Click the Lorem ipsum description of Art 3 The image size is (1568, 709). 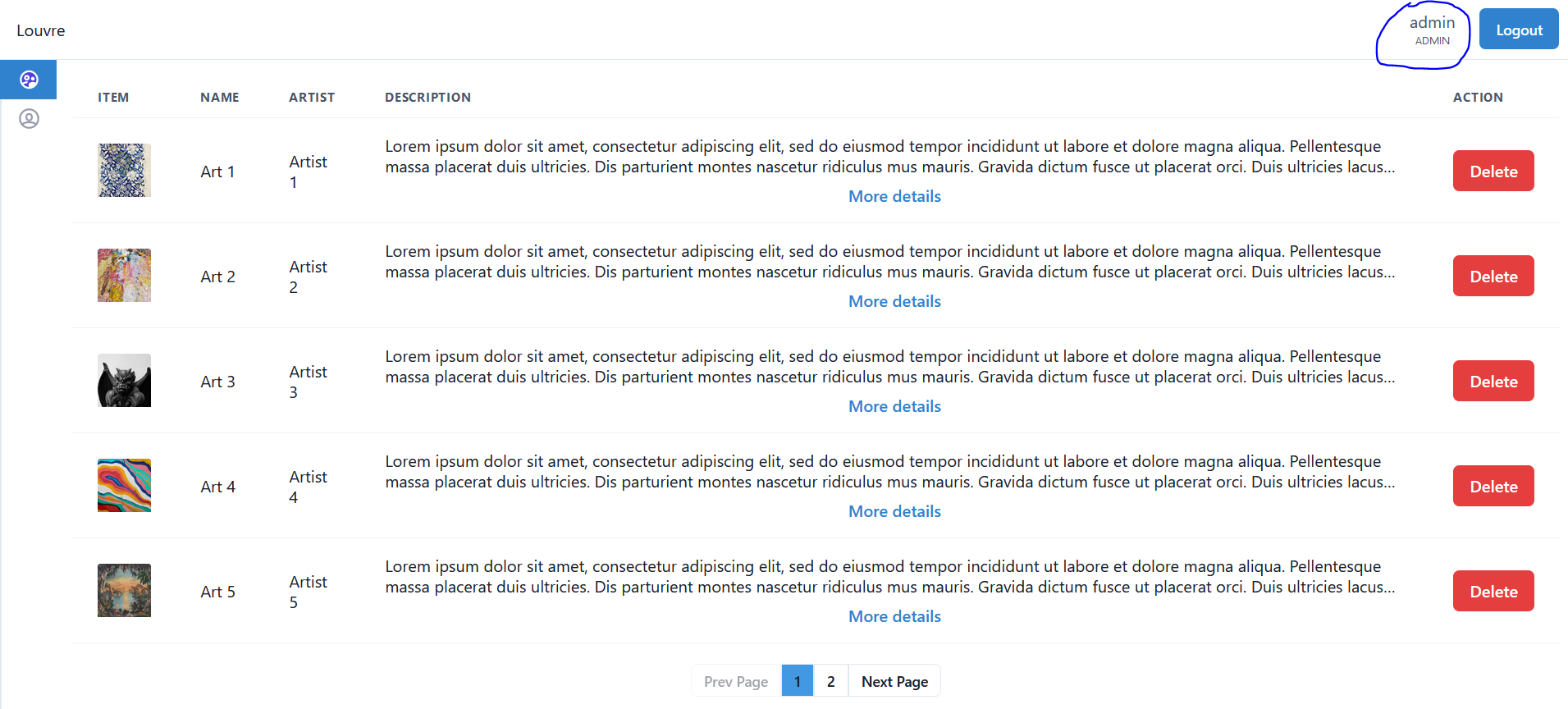(x=890, y=366)
